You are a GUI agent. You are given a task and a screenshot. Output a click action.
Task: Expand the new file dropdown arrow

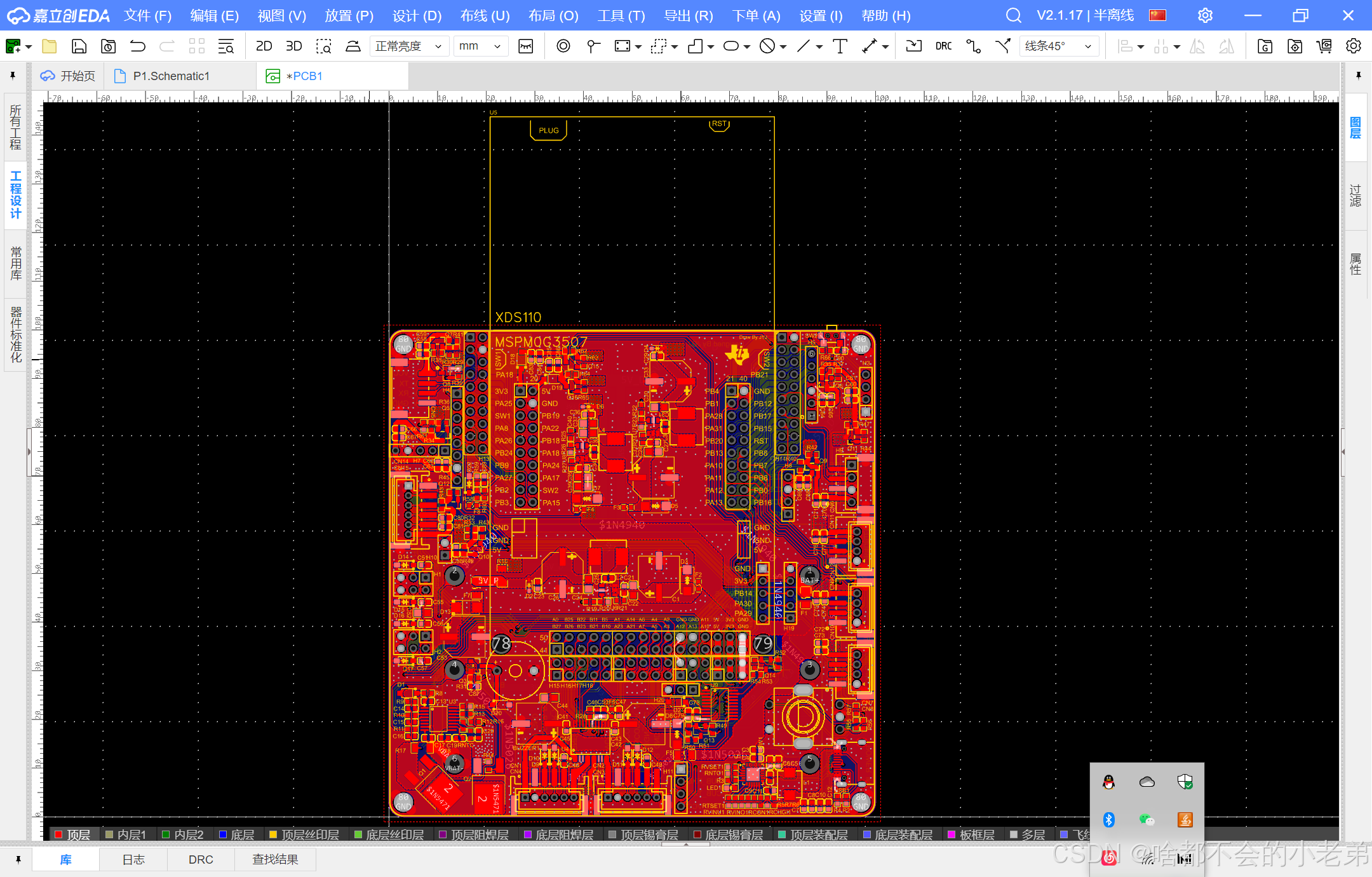pos(29,47)
